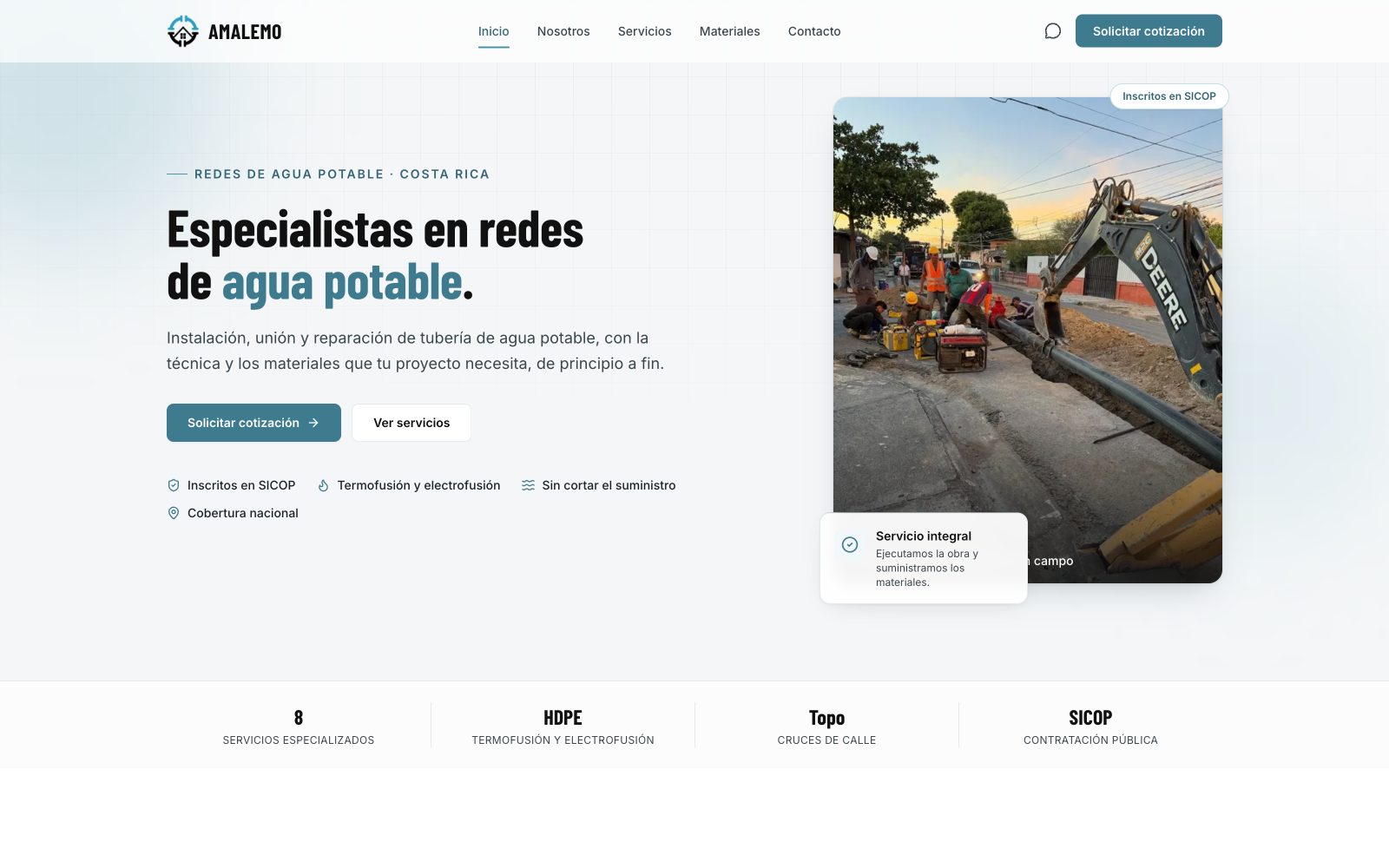
Task: Click the 'Cobertura nacional' feature text
Action: pyautogui.click(x=243, y=513)
